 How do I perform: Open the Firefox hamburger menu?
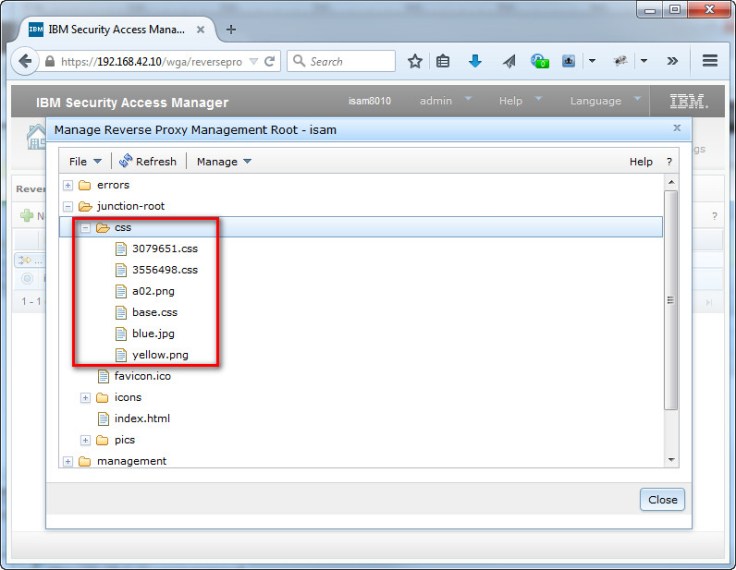710,61
